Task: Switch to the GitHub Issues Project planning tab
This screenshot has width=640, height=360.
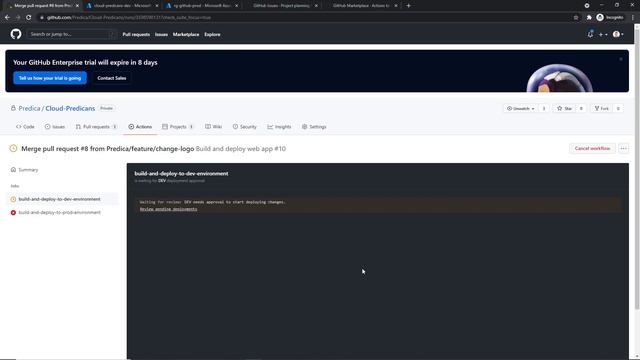Action: (282, 6)
